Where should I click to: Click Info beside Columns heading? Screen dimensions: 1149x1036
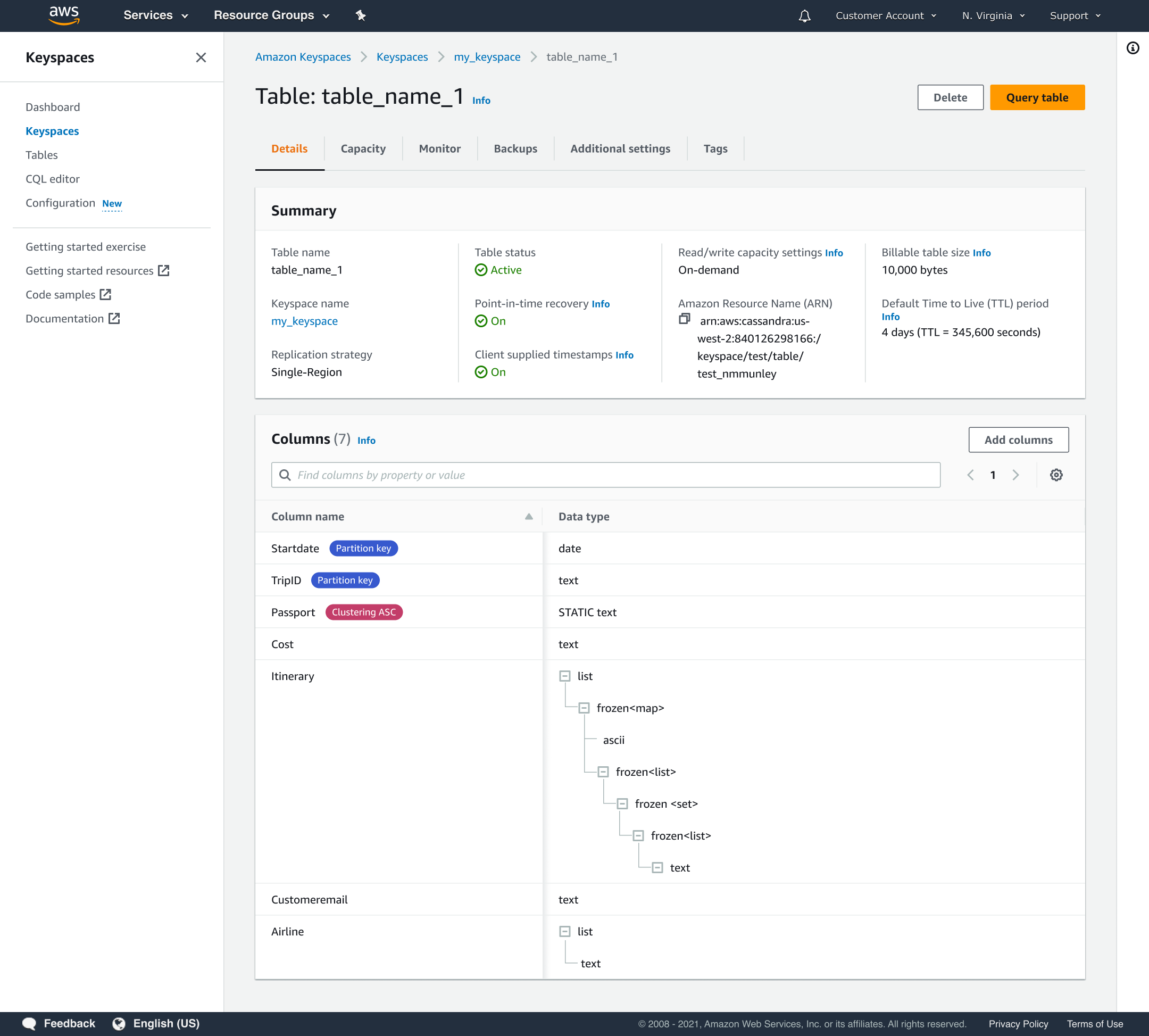click(x=366, y=441)
